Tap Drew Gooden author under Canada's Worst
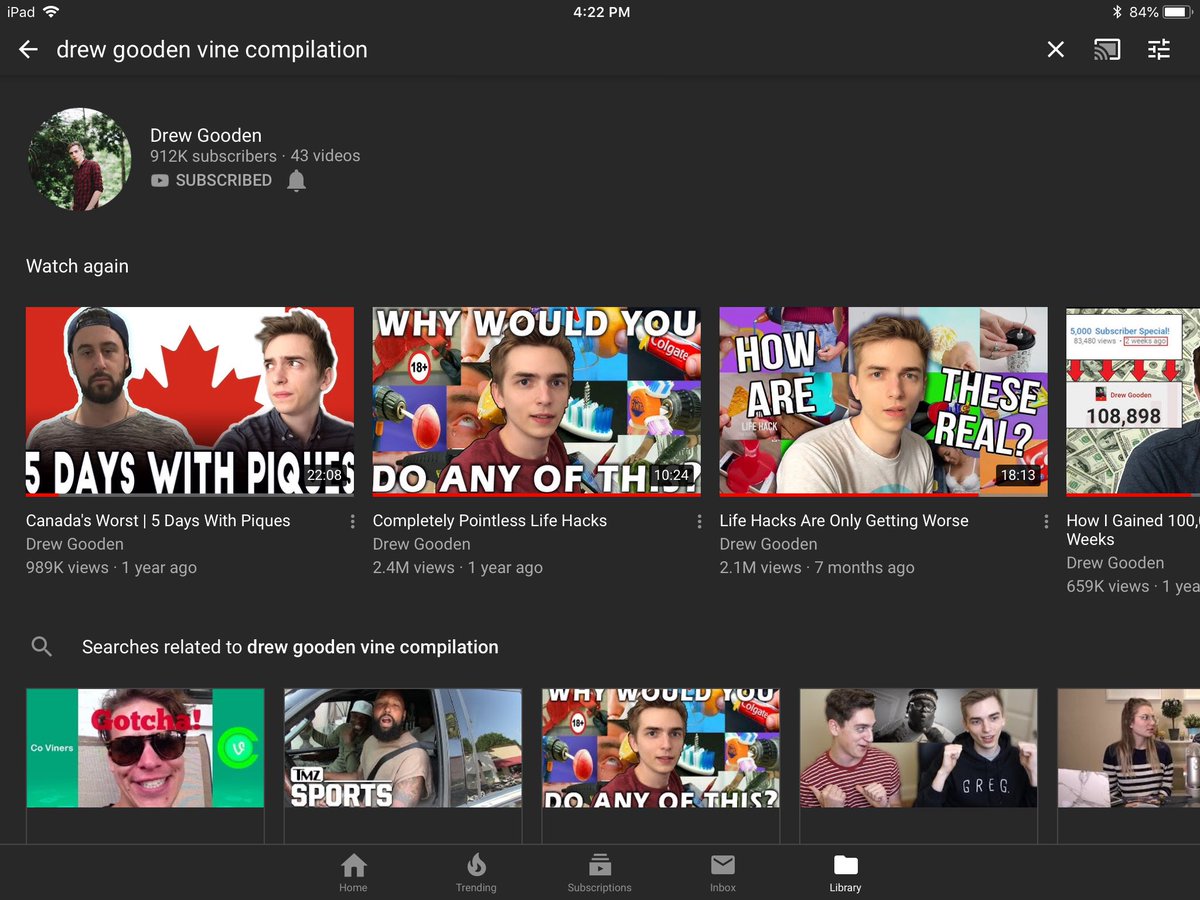 (75, 544)
